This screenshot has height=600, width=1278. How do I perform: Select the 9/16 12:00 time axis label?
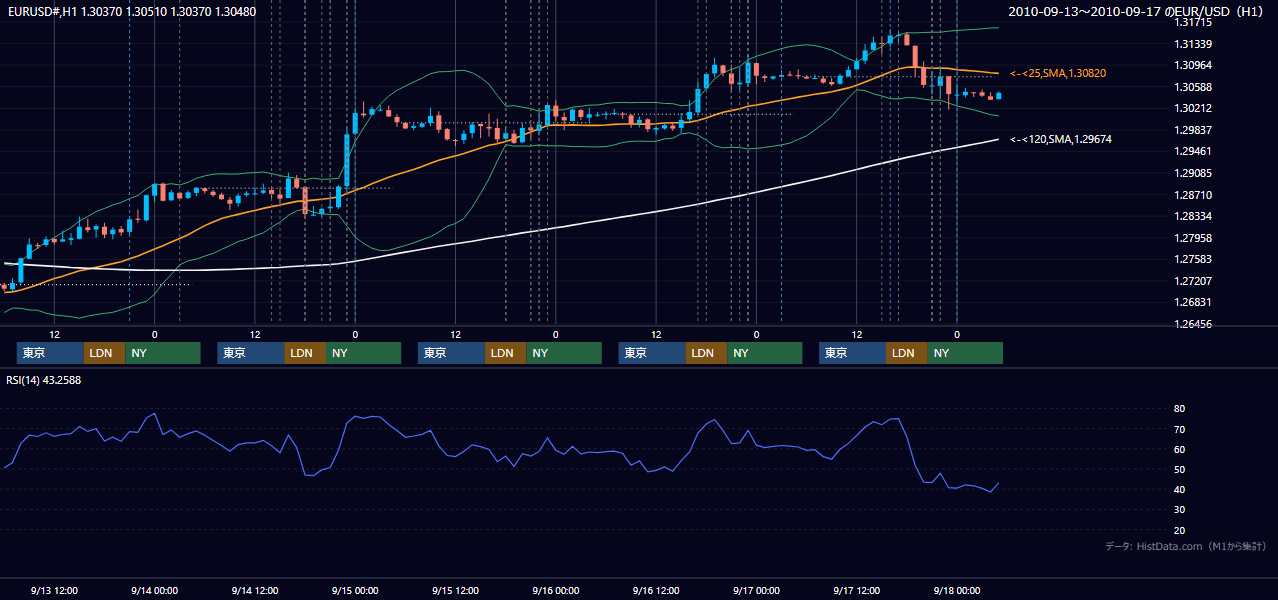pyautogui.click(x=656, y=590)
